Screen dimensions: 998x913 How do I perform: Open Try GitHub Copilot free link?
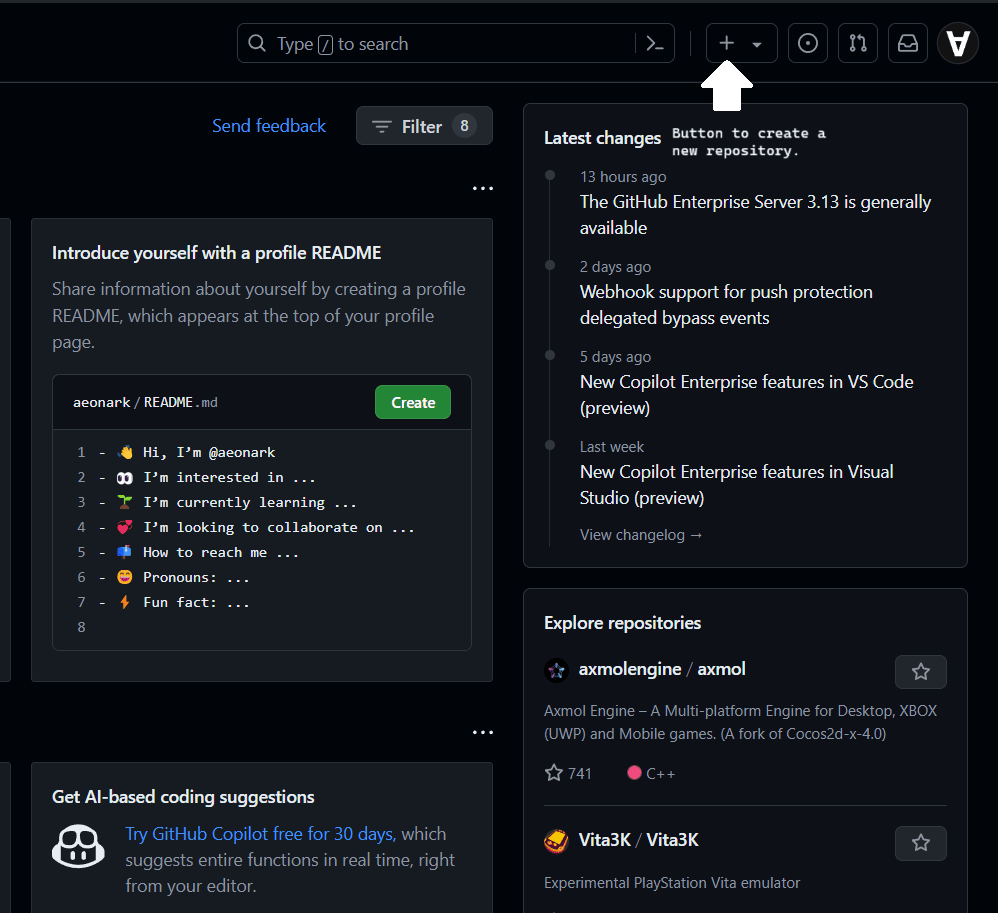pyautogui.click(x=260, y=834)
